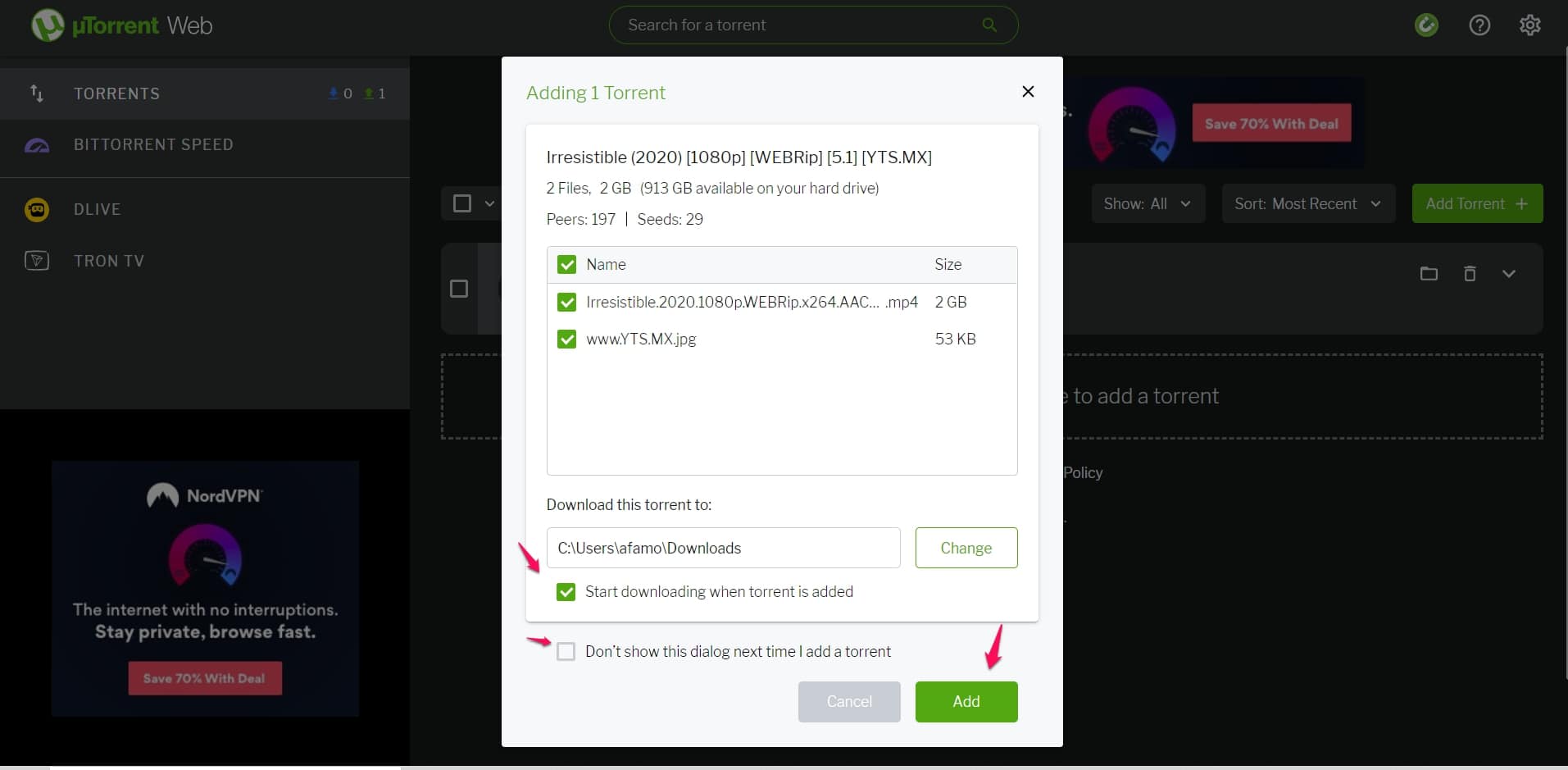Click the DLive sidebar icon
The width and height of the screenshot is (1568, 770).
(x=37, y=210)
